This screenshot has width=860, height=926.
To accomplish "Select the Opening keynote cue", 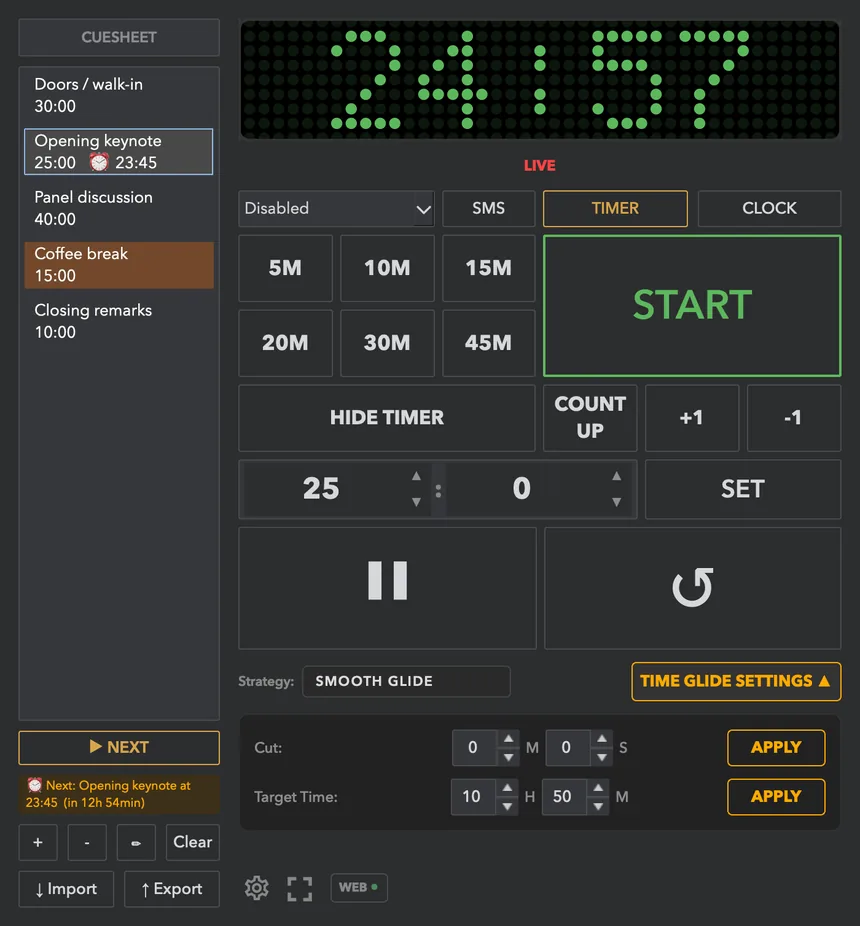I will pyautogui.click(x=119, y=152).
